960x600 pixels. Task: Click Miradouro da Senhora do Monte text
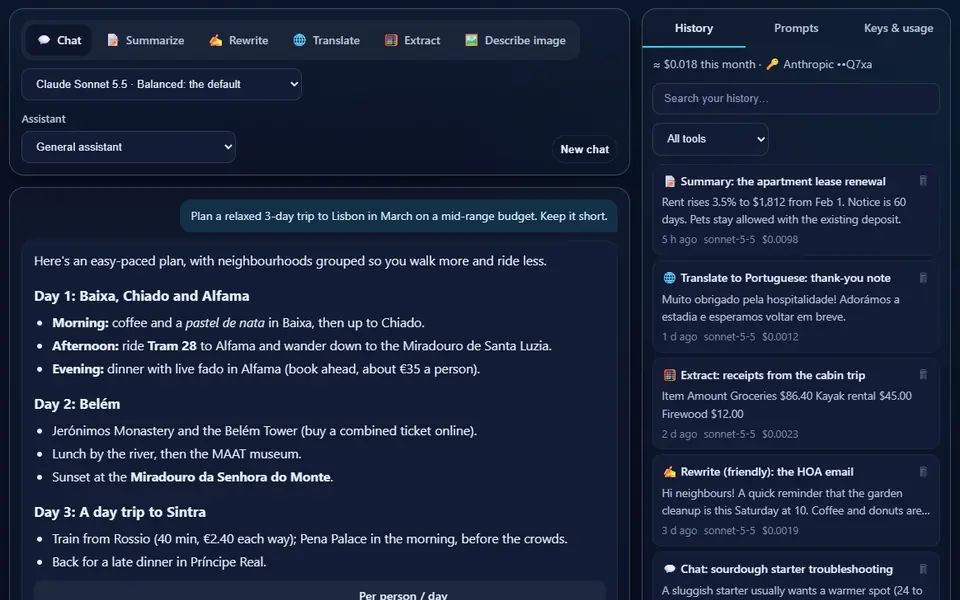(230, 477)
